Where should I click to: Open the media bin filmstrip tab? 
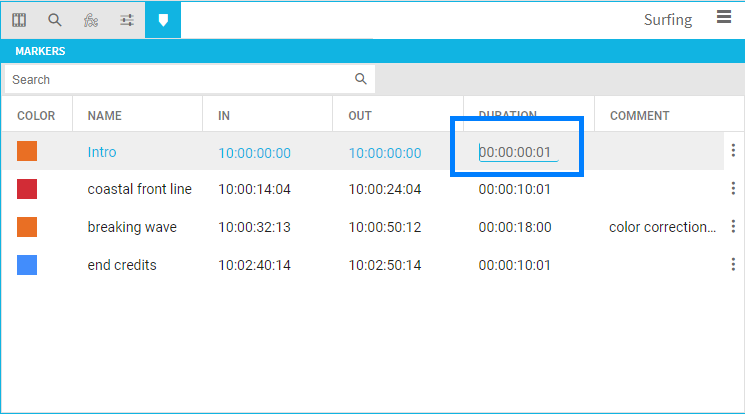19,20
